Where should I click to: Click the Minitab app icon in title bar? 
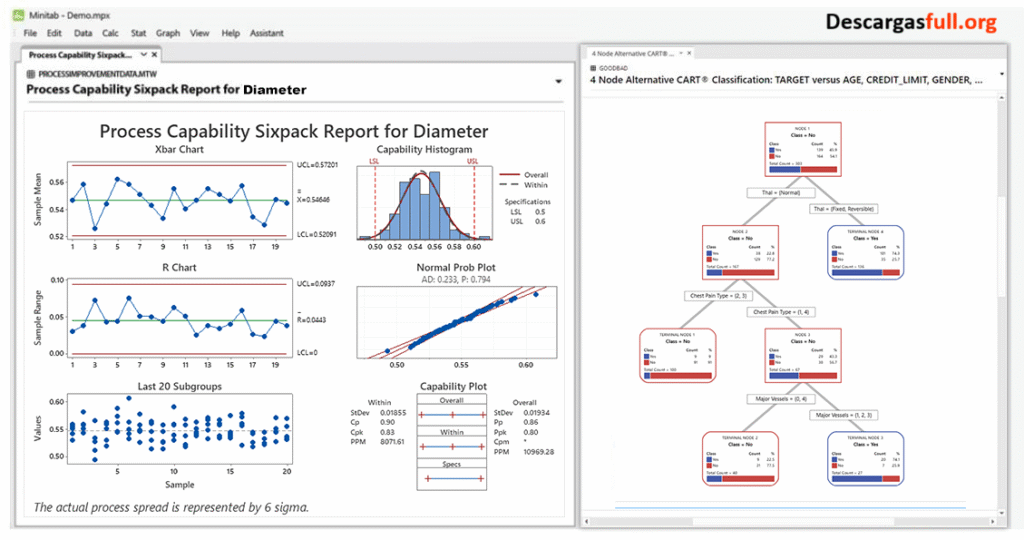(x=18, y=15)
